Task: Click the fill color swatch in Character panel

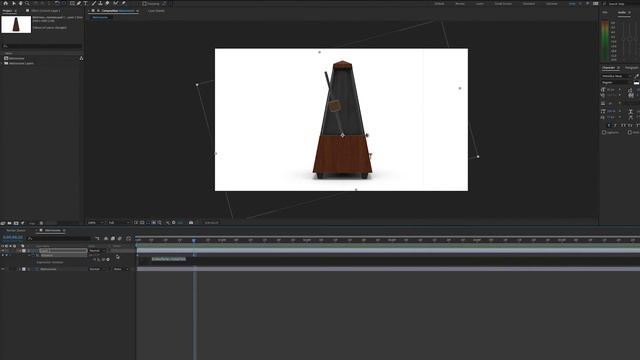Action: [x=637, y=82]
